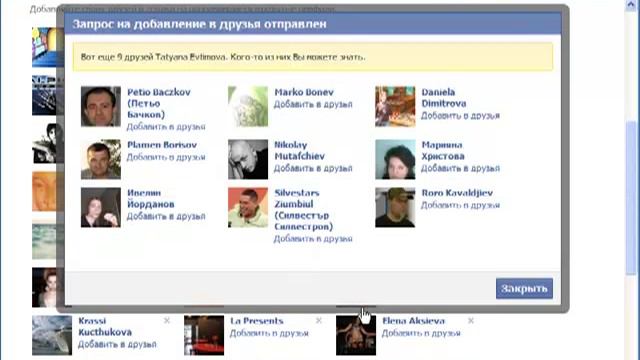Dismiss La Presents suggestion with X
Image resolution: width=640 pixels, height=360 pixels.
tap(319, 321)
